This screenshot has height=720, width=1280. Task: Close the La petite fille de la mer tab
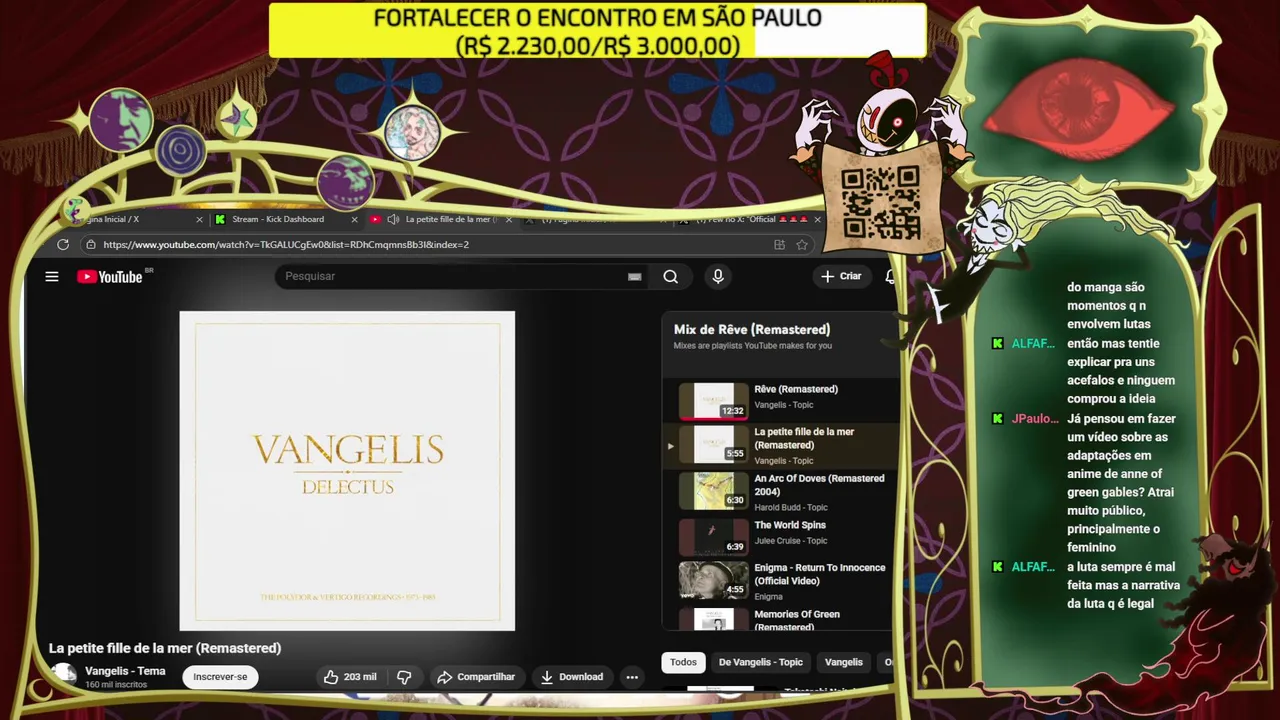[509, 219]
